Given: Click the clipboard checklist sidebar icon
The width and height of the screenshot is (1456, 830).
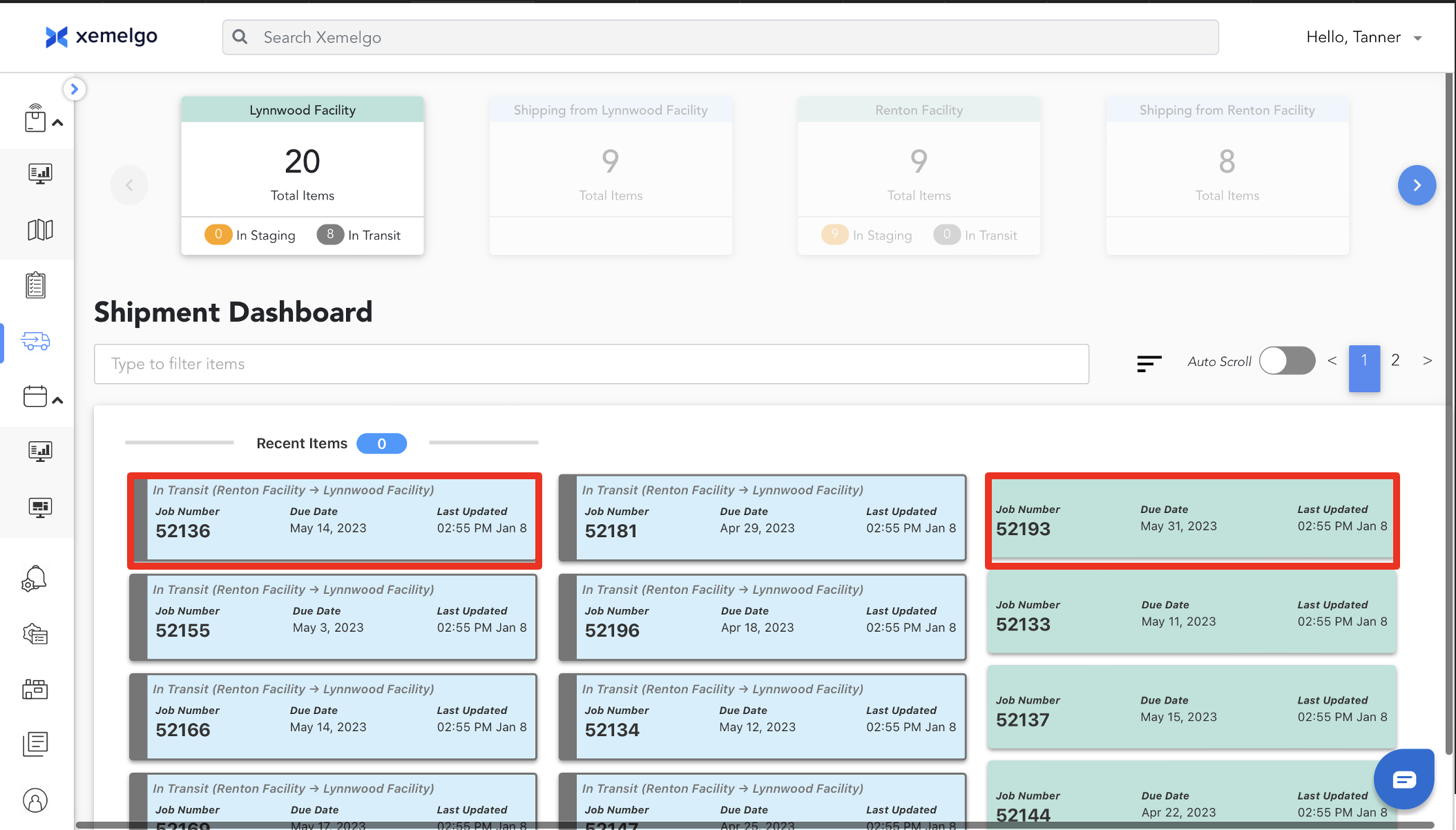Looking at the screenshot, I should (36, 285).
